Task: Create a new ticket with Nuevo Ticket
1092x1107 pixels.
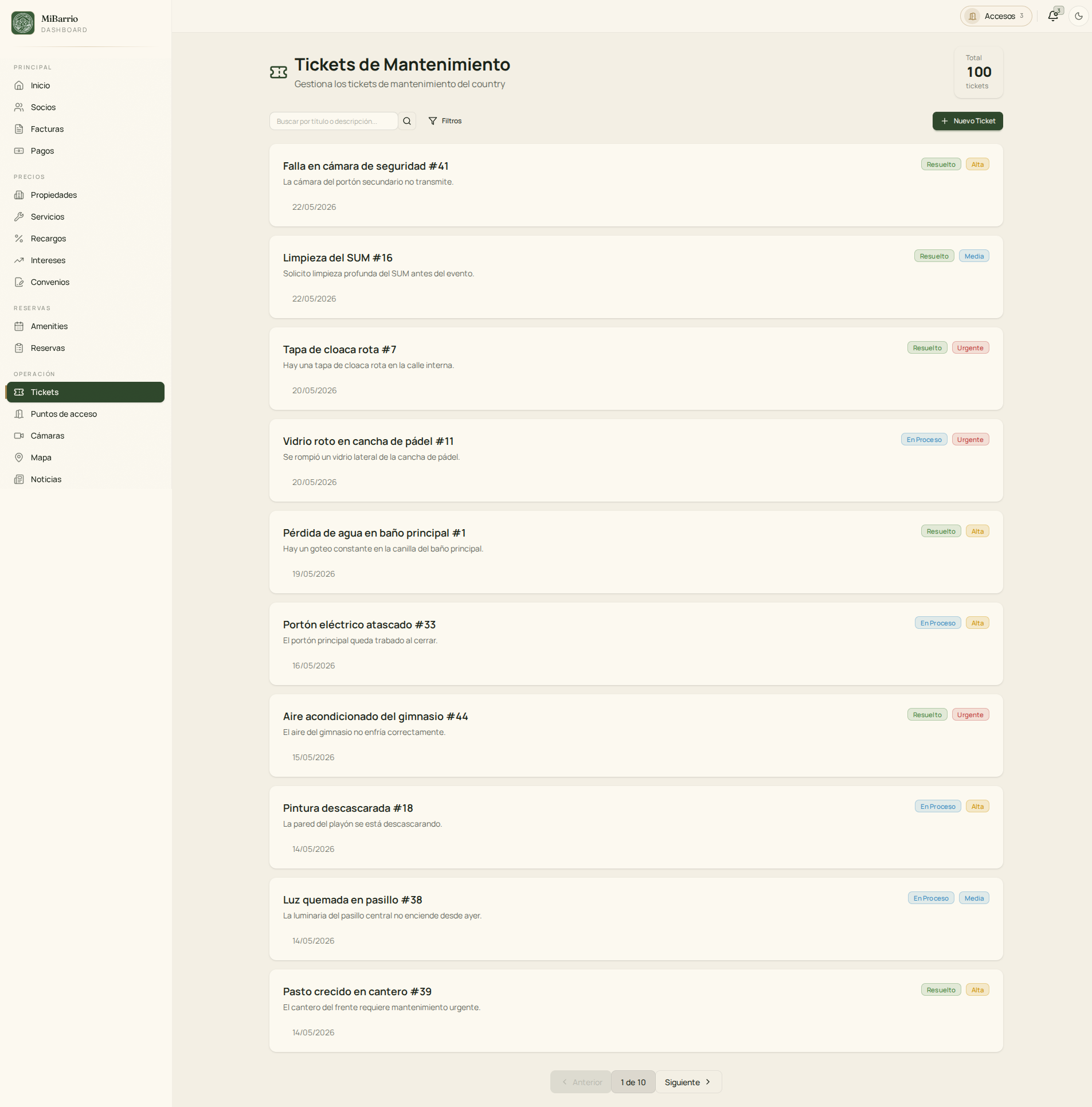Action: point(968,121)
